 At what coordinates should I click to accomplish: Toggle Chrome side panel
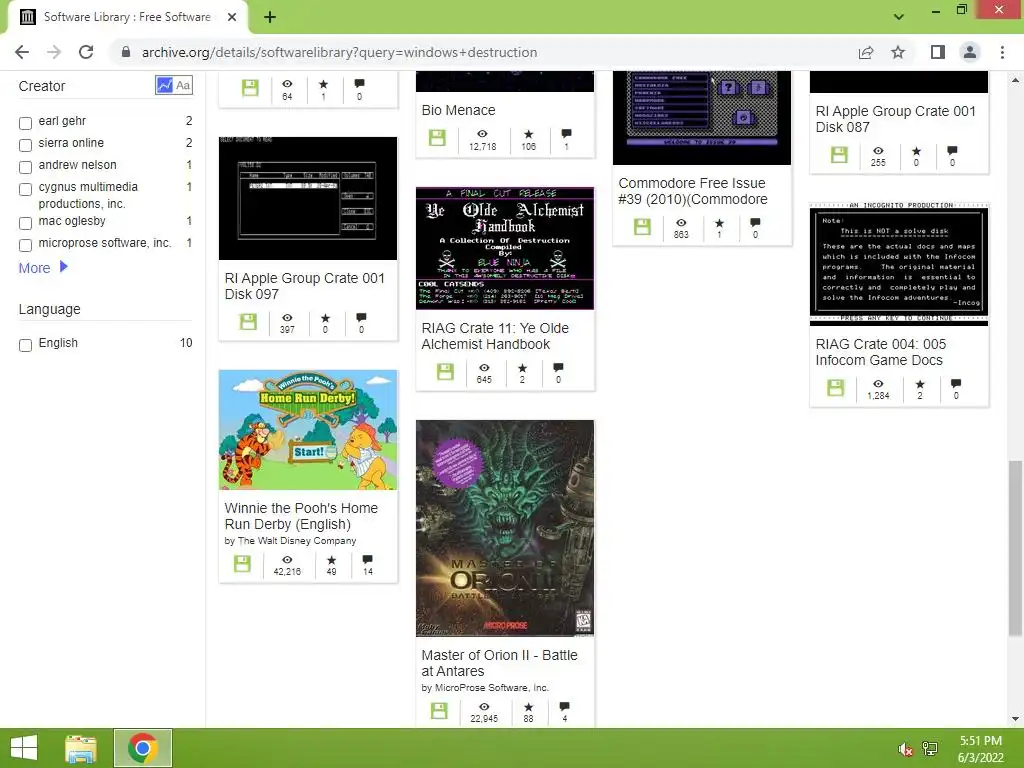[x=938, y=52]
